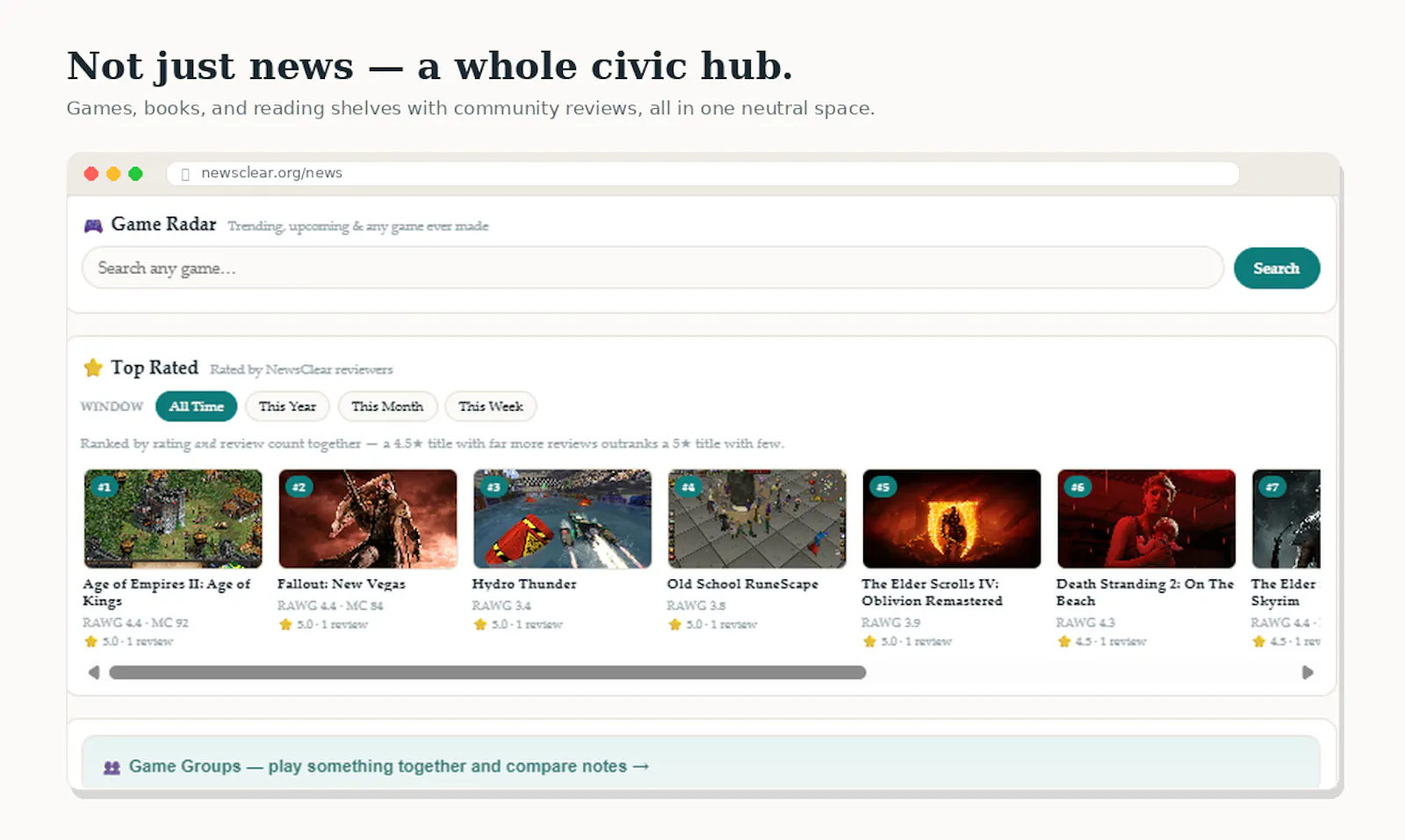Image resolution: width=1405 pixels, height=840 pixels.
Task: Click the 'Ranked by rating and review count' note
Action: pyautogui.click(x=432, y=444)
